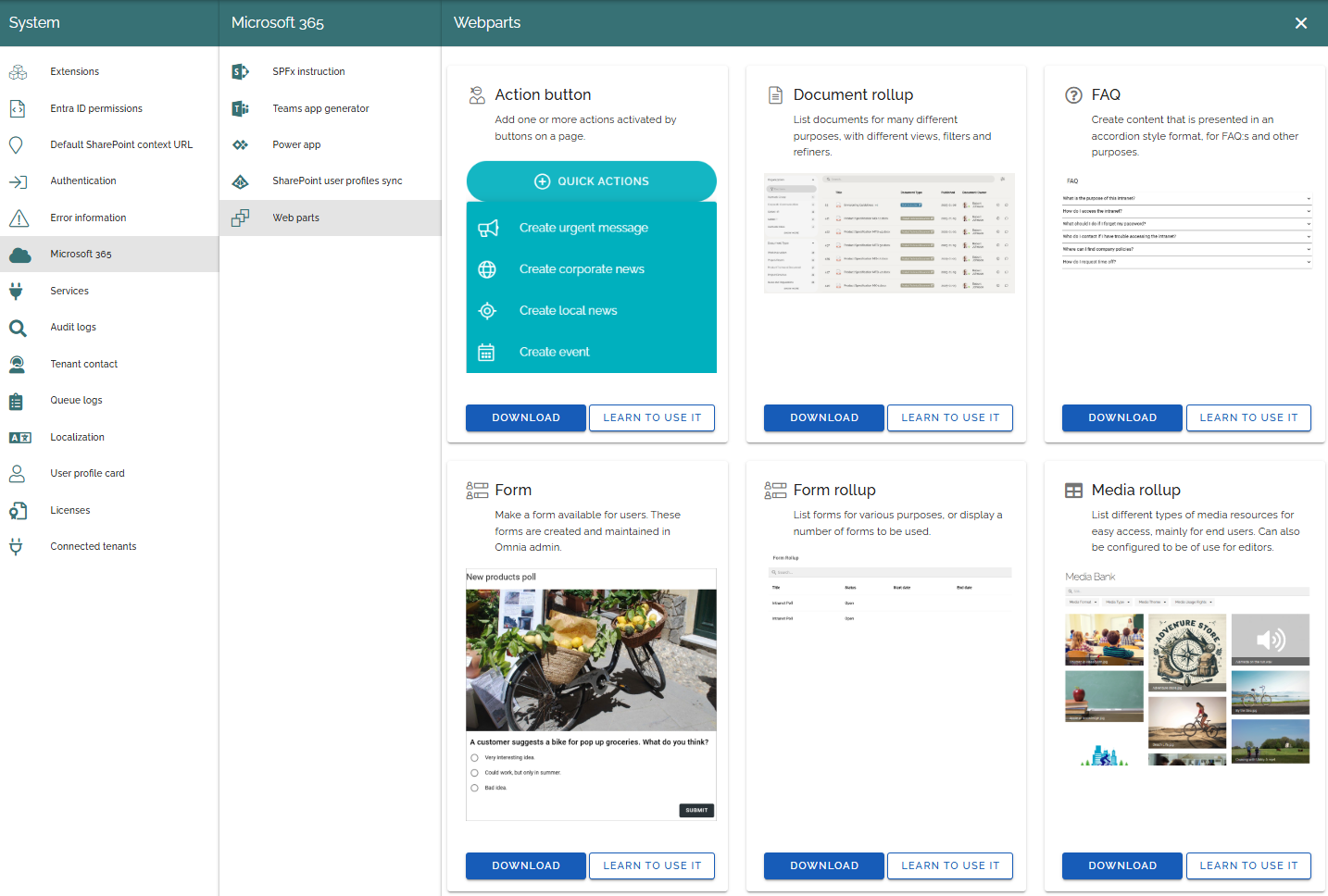Open the Localization icon
The width and height of the screenshot is (1328, 896).
(19, 438)
